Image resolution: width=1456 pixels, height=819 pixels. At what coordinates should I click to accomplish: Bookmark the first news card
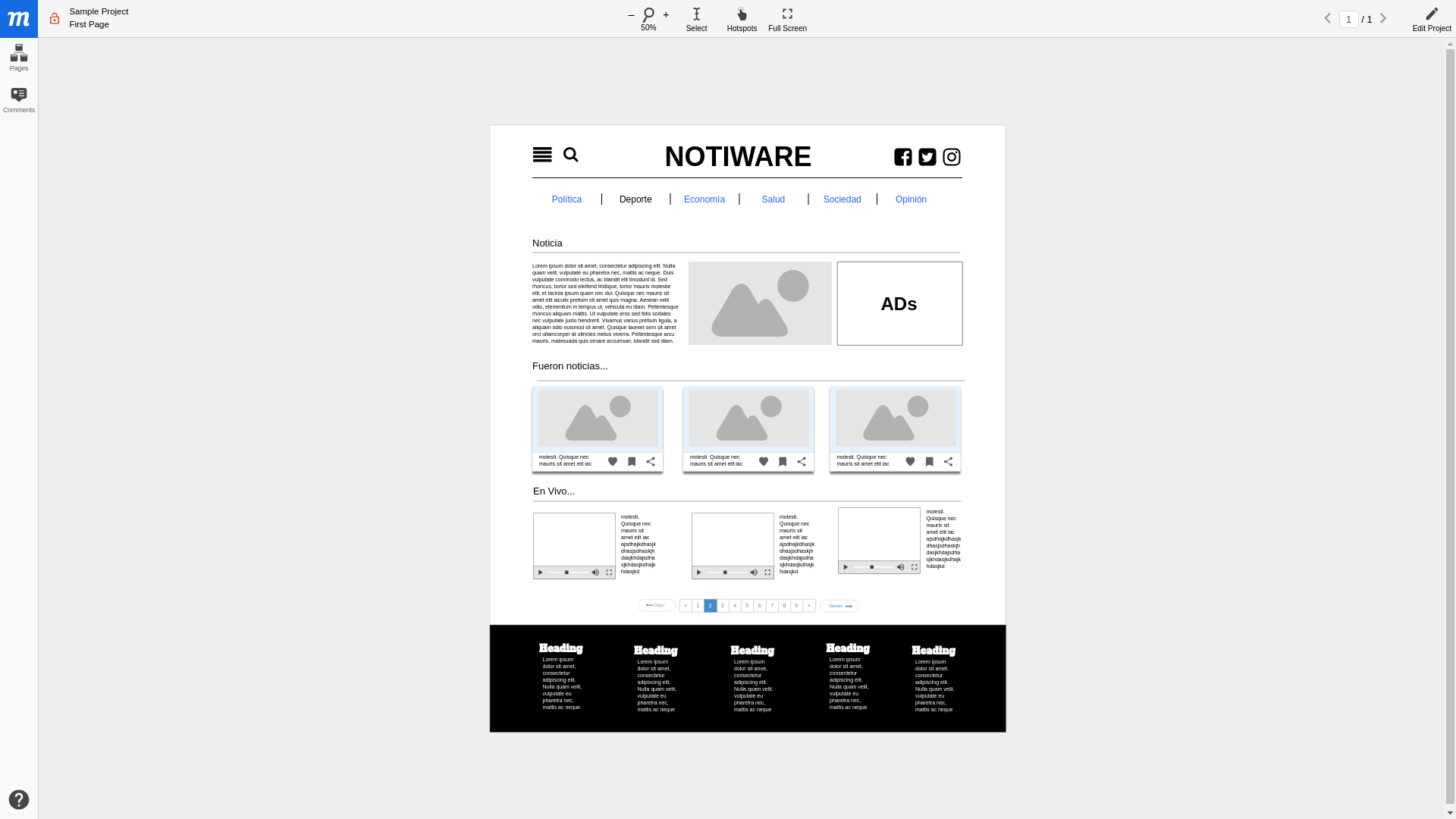click(632, 462)
